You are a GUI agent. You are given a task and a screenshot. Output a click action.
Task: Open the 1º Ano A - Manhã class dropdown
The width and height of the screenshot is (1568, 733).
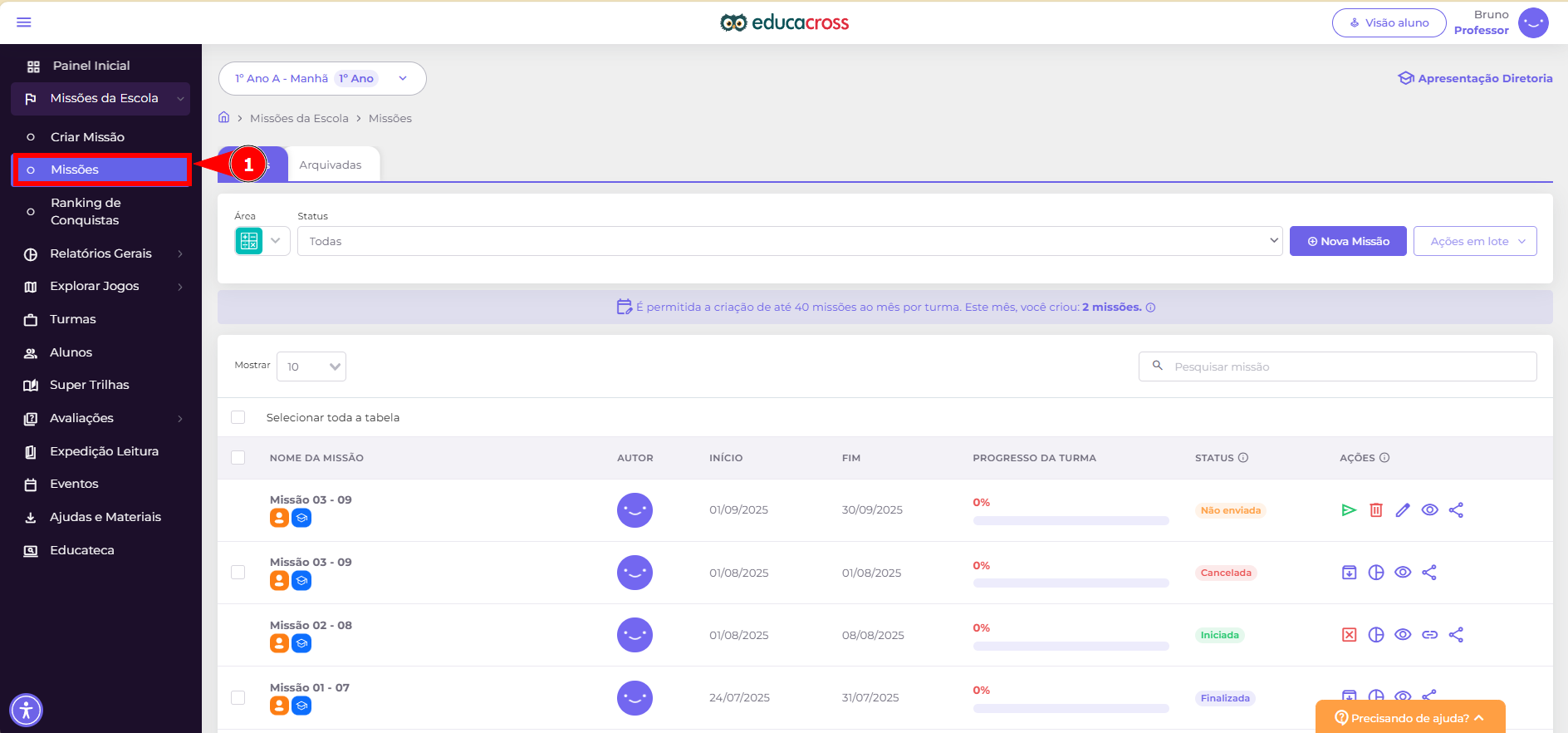pyautogui.click(x=322, y=78)
